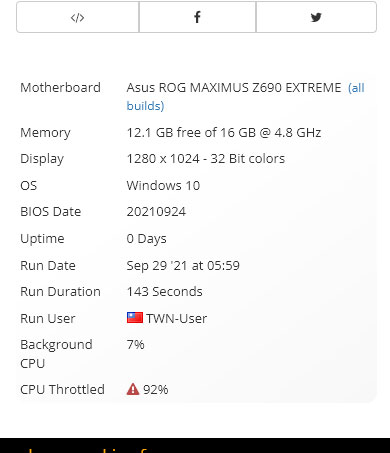Click the 7% background CPU value
390x453 pixels.
click(x=135, y=344)
